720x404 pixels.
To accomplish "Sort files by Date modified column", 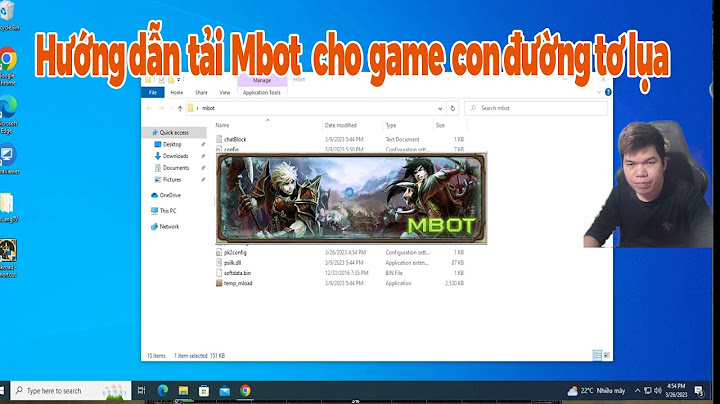I will coord(341,125).
